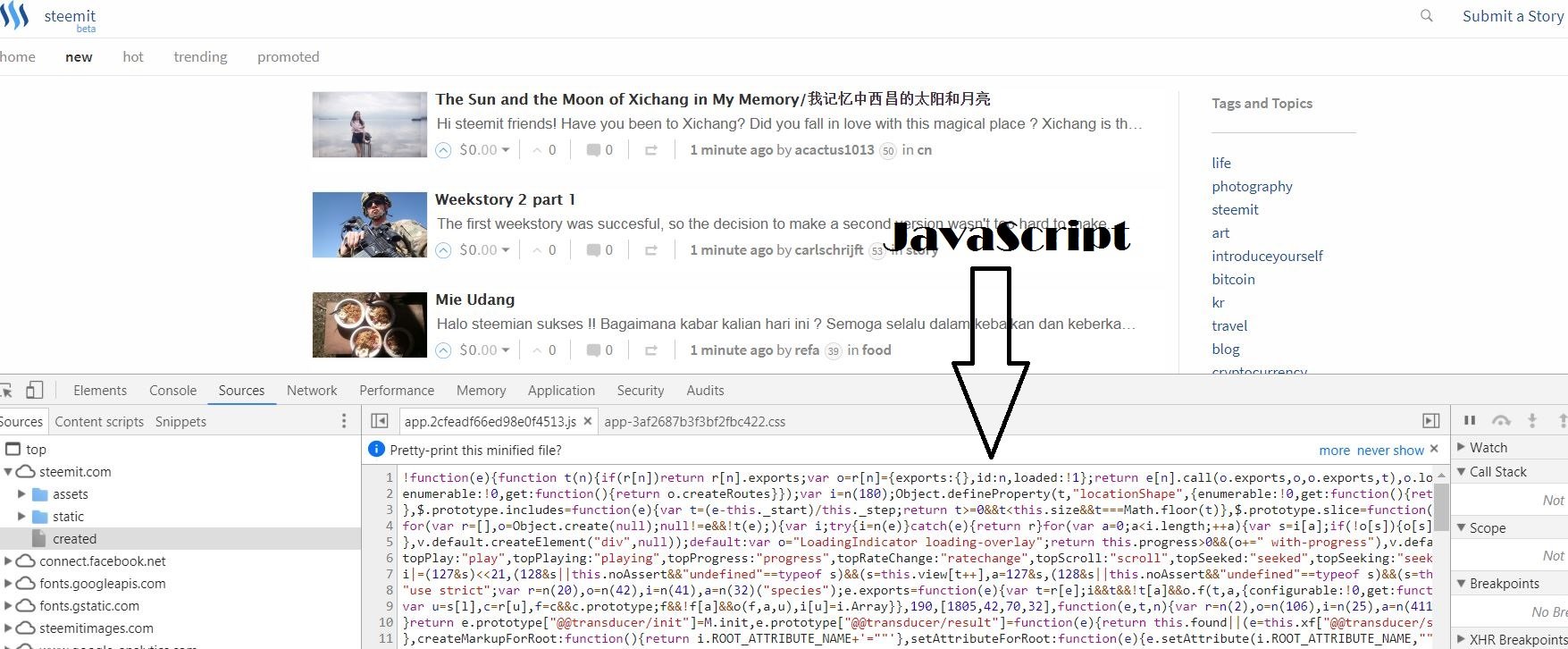Go to the hot posts tab
This screenshot has width=1568, height=649.
(133, 56)
